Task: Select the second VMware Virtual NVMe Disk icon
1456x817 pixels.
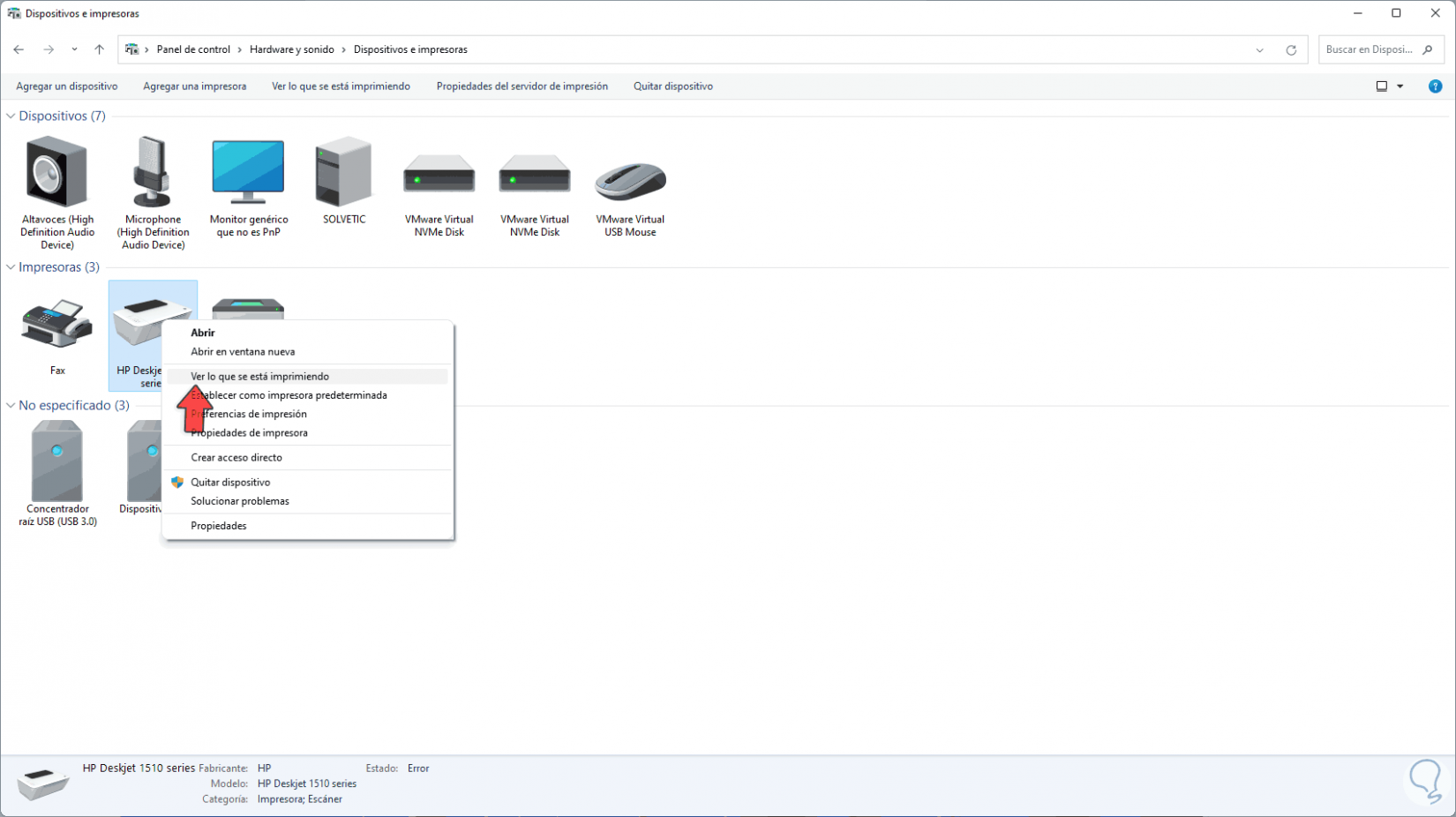Action: point(535,174)
